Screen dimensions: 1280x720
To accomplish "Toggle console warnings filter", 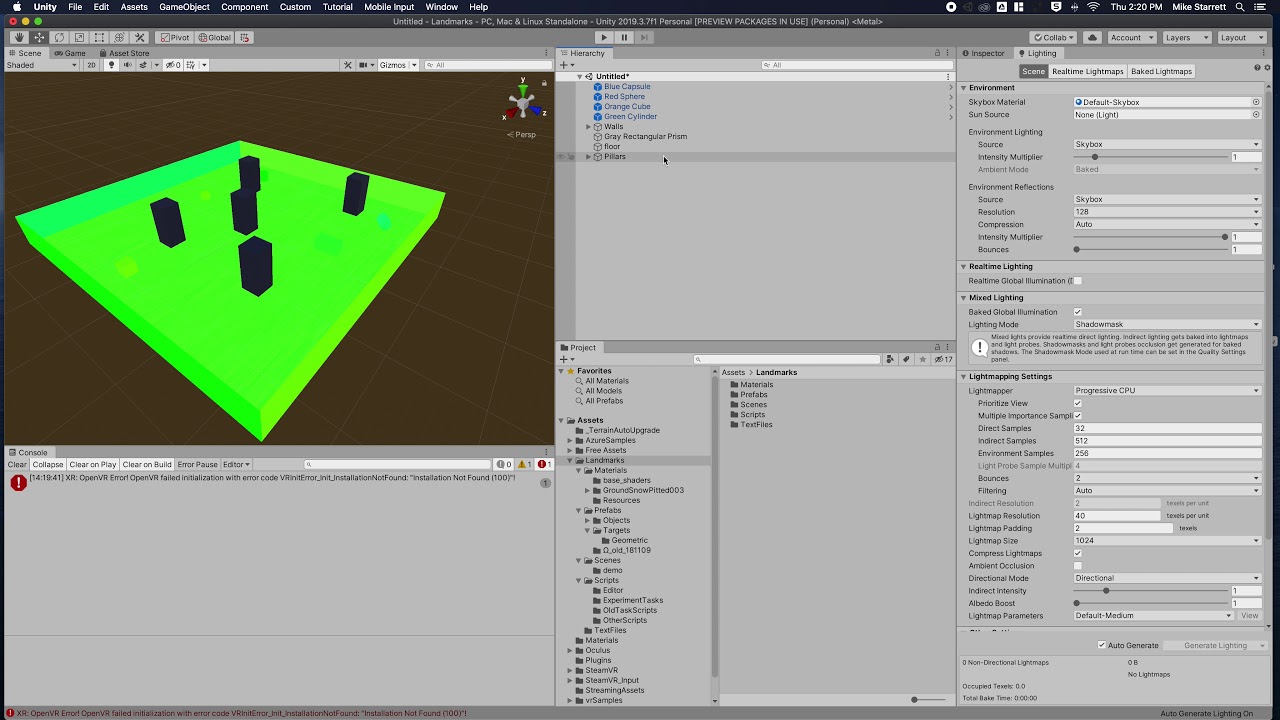I will [x=524, y=464].
